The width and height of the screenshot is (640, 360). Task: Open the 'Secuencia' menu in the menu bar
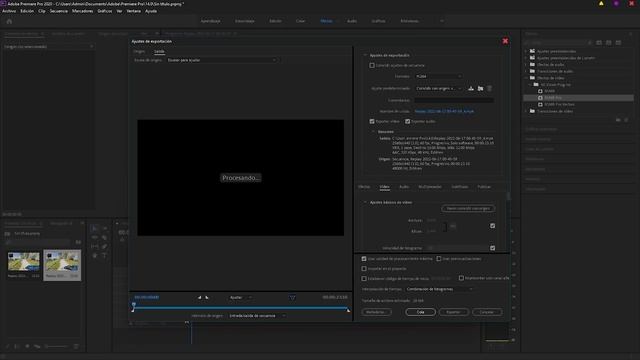(59, 11)
